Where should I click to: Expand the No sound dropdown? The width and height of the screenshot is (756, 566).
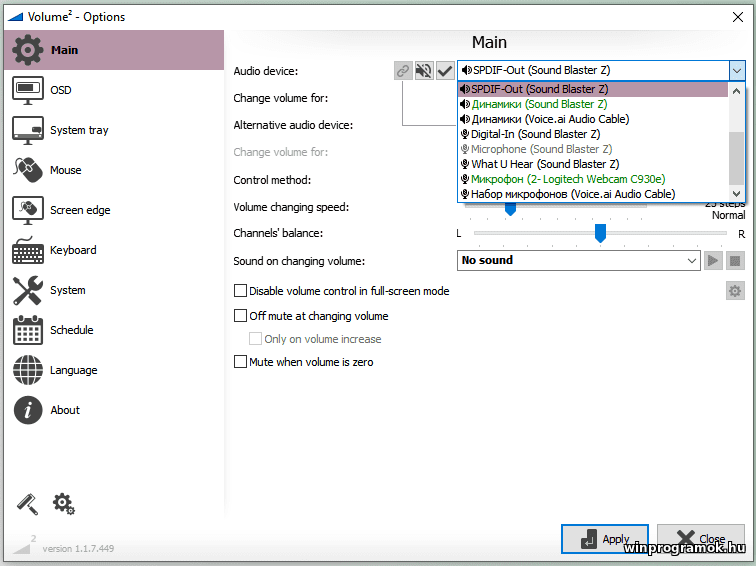tap(692, 261)
